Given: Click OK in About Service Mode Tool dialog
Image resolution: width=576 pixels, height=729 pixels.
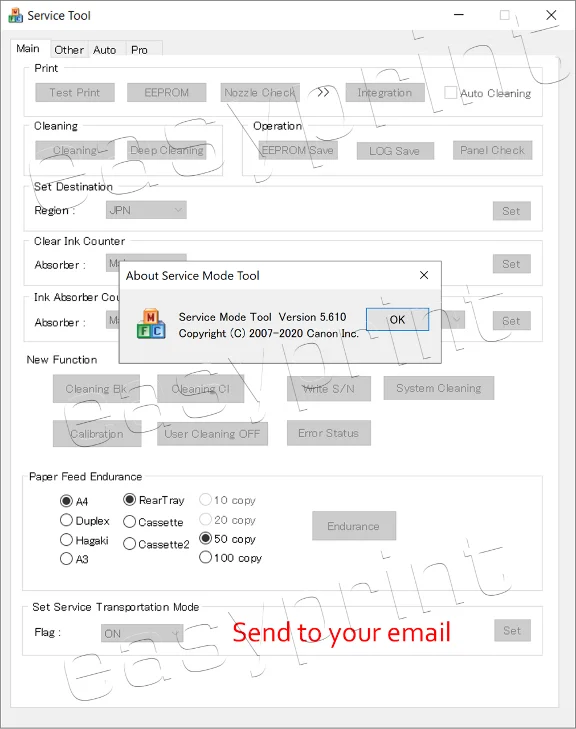Looking at the screenshot, I should (397, 319).
